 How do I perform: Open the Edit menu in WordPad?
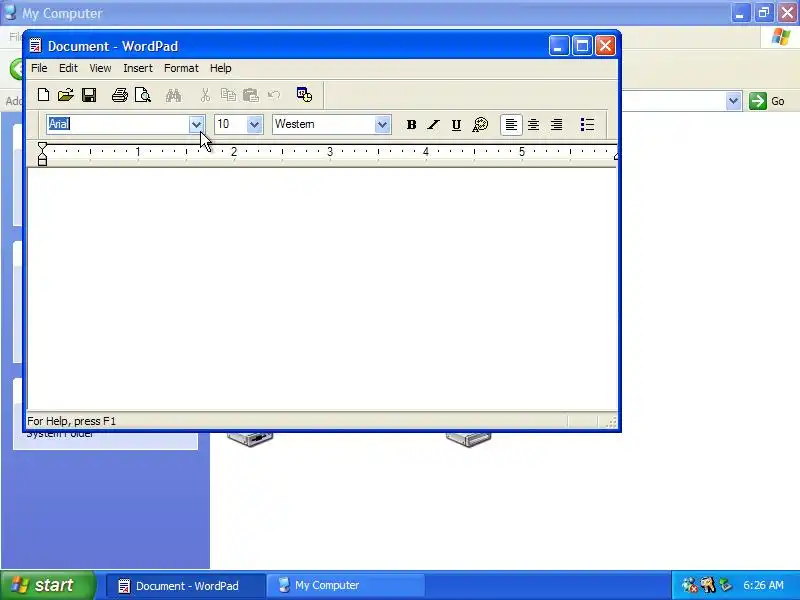68,68
